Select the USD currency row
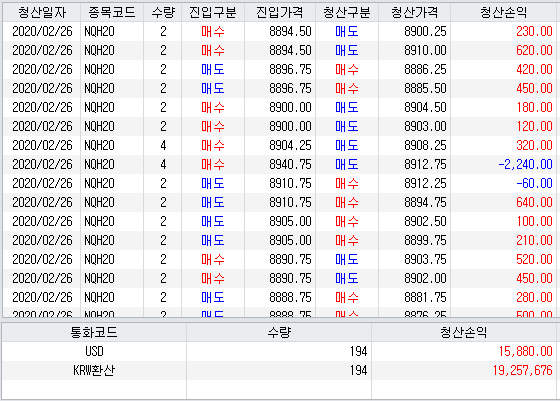The image size is (560, 401). [280, 351]
